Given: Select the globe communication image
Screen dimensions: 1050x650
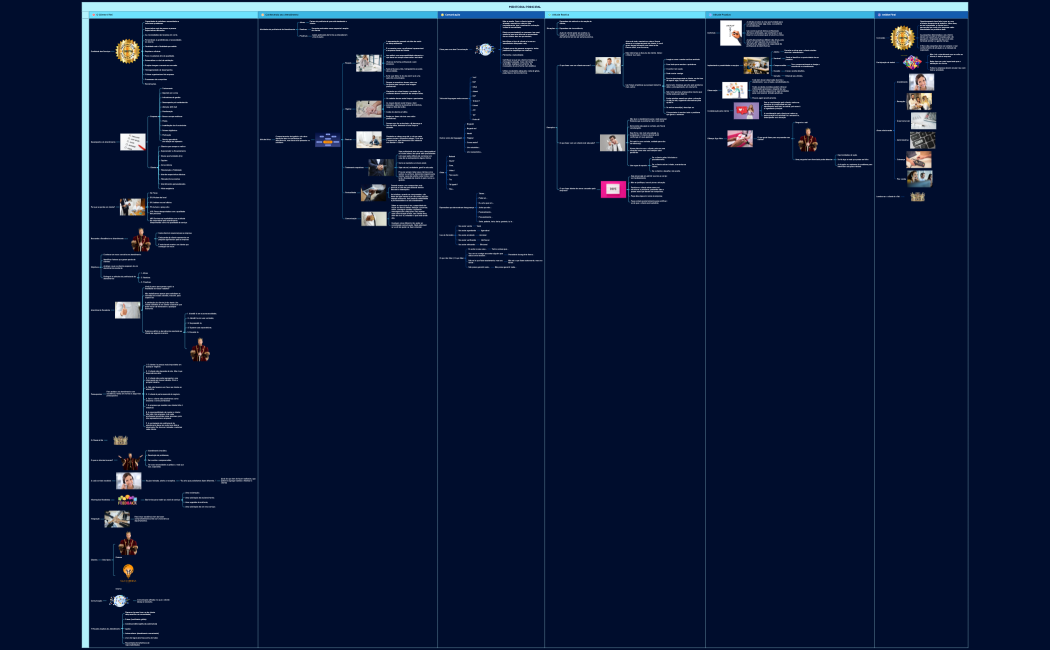Looking at the screenshot, I should tap(485, 50).
